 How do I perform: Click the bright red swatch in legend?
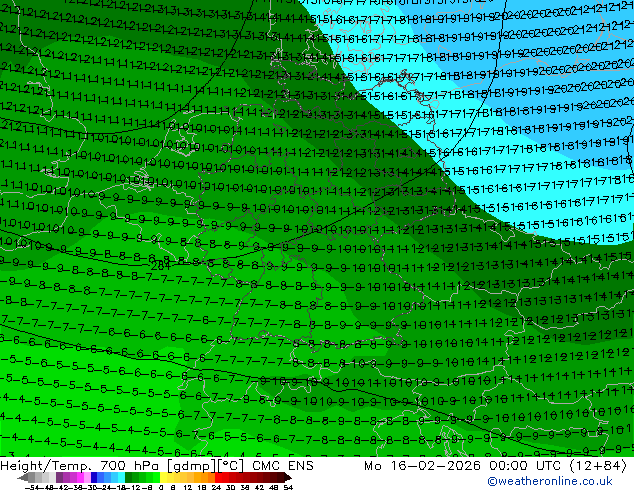pyautogui.click(x=218, y=477)
